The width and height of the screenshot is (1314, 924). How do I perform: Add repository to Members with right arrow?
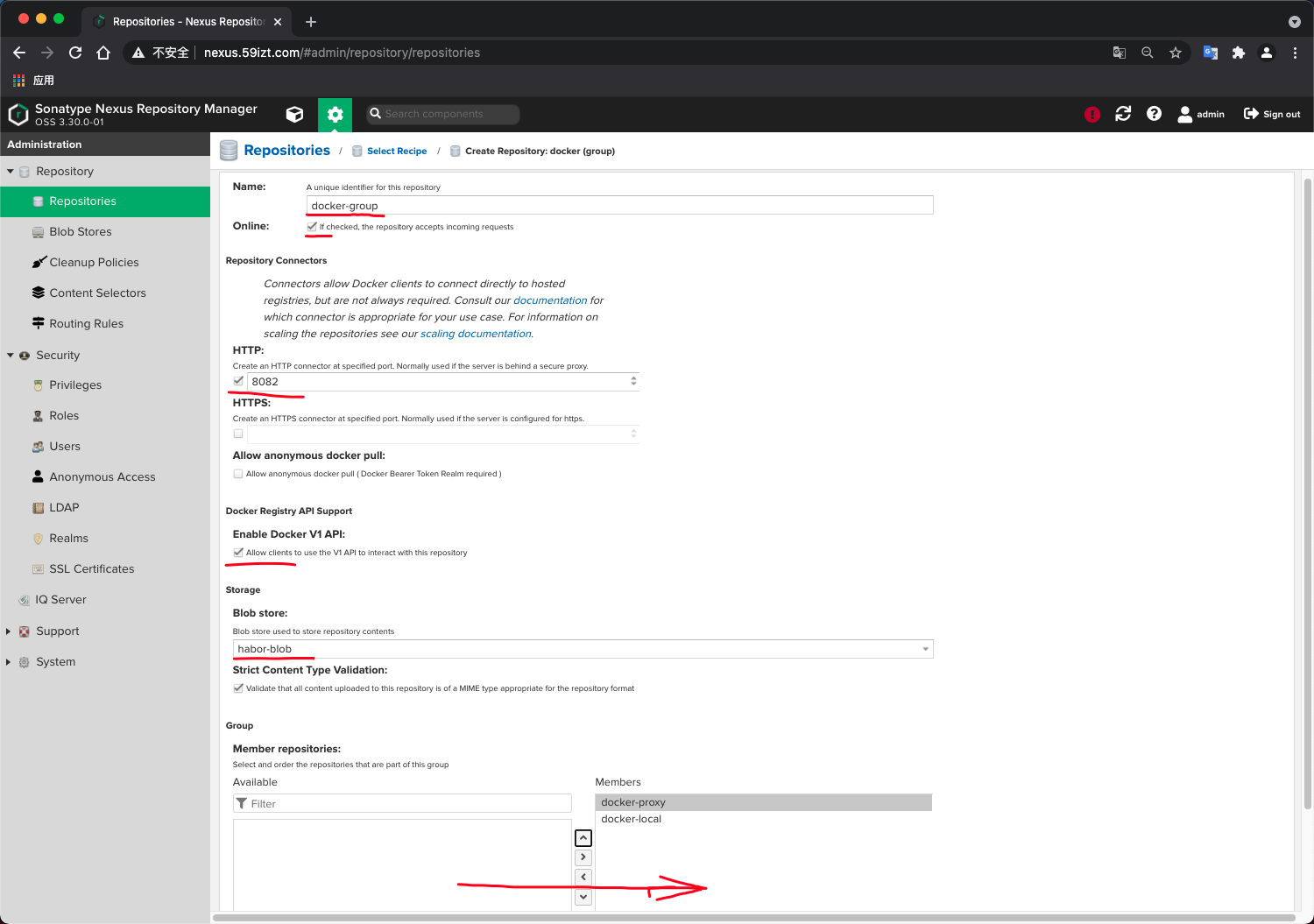coord(583,857)
